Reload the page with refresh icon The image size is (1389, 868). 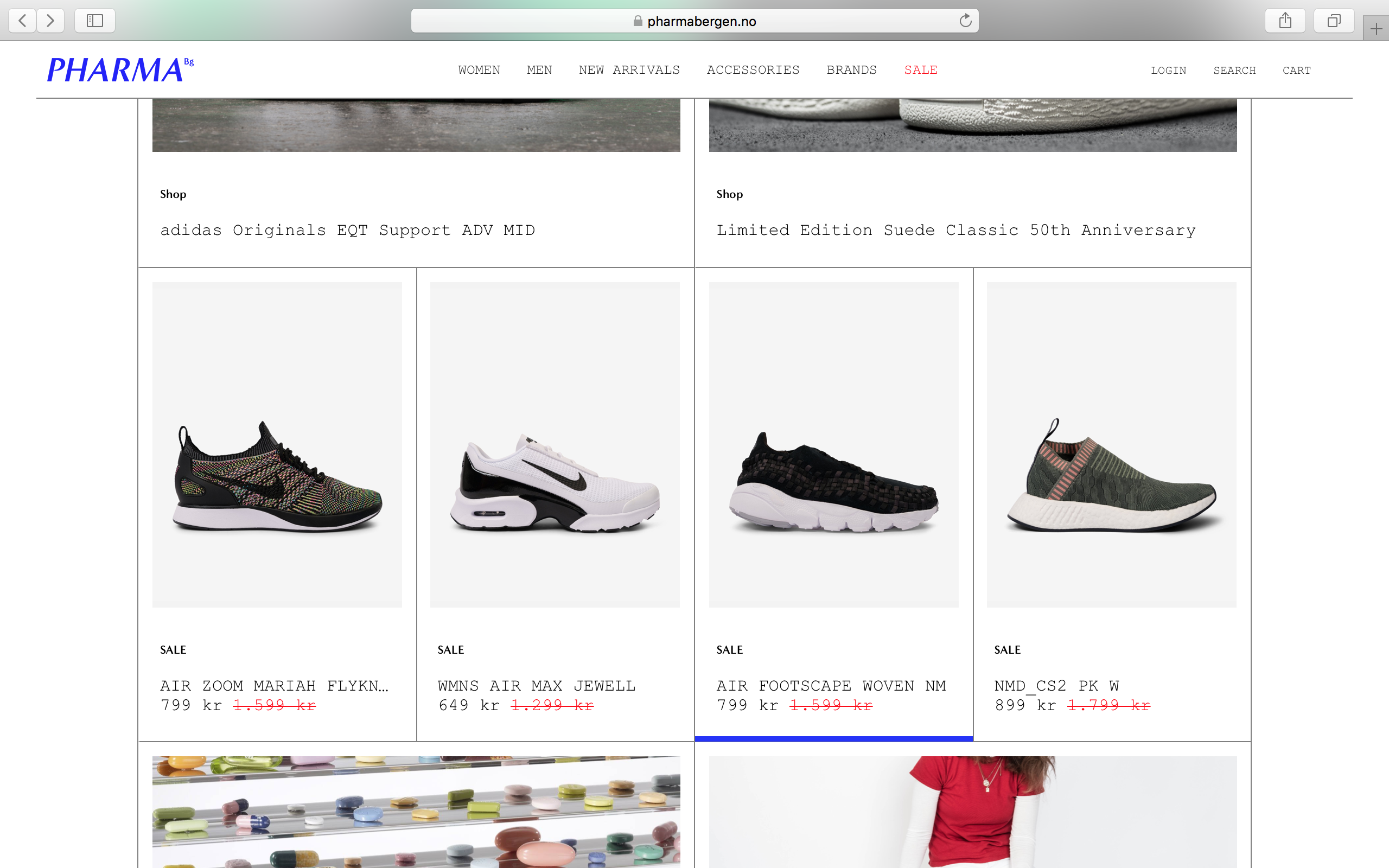(x=965, y=21)
